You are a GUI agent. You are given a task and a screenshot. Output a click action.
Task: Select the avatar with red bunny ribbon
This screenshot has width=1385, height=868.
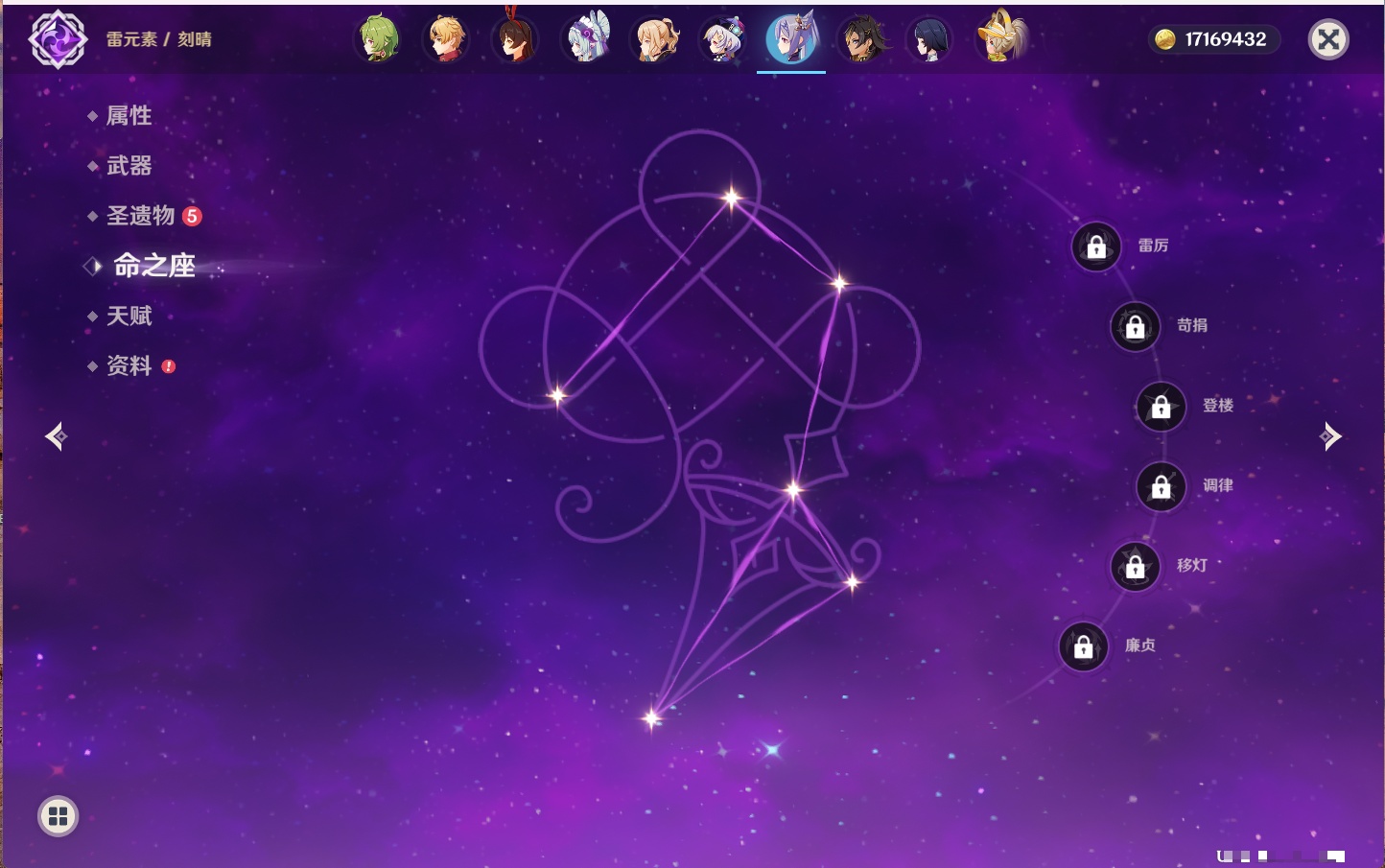click(x=515, y=40)
